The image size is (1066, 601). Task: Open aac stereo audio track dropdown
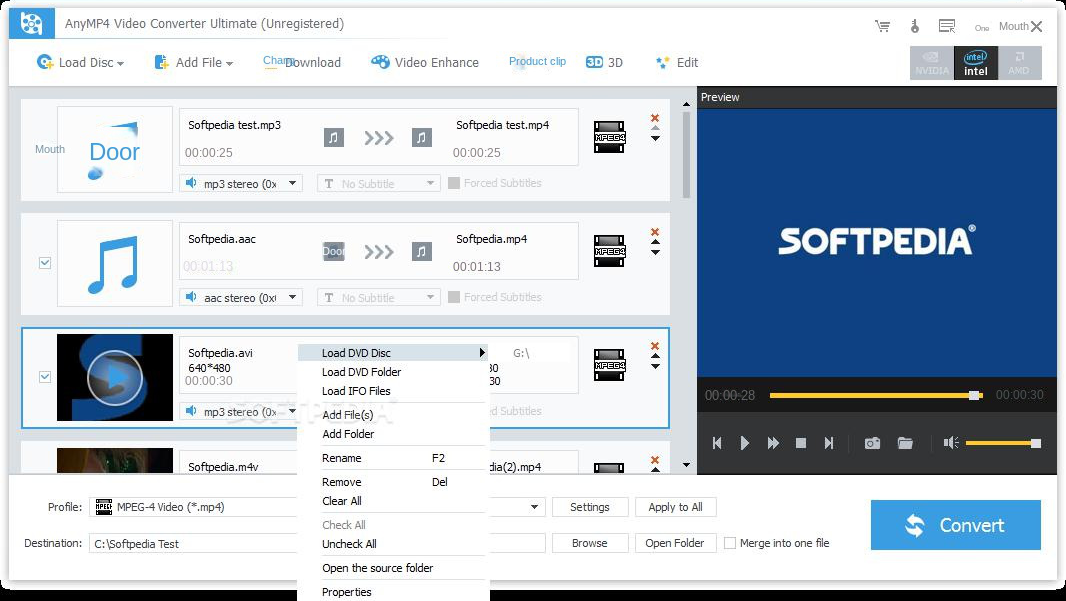tap(241, 297)
